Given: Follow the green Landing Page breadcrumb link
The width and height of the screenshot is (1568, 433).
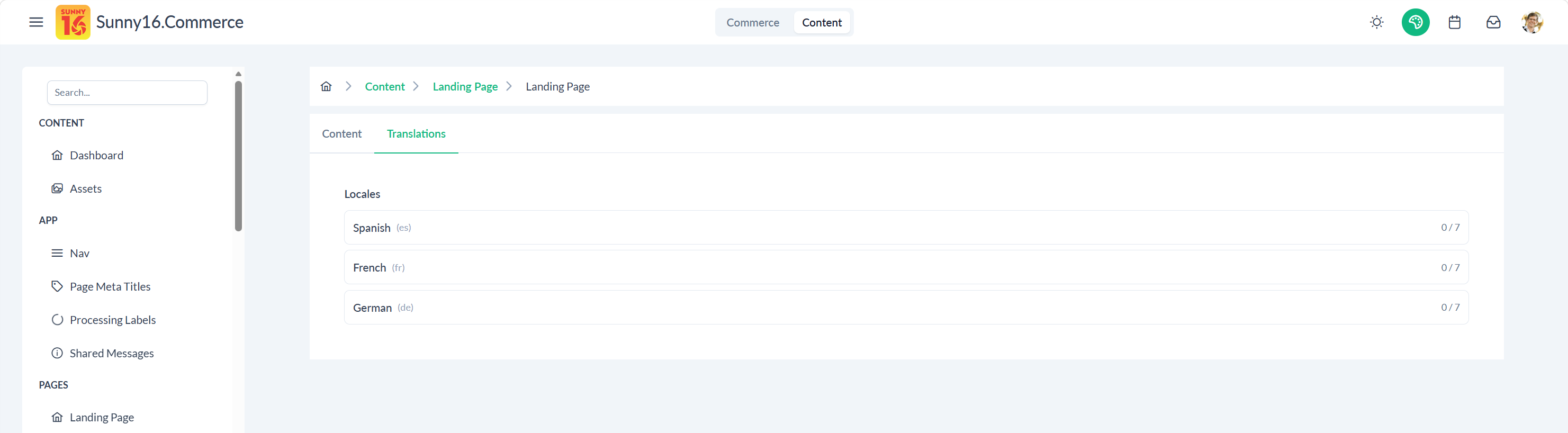Looking at the screenshot, I should (465, 86).
